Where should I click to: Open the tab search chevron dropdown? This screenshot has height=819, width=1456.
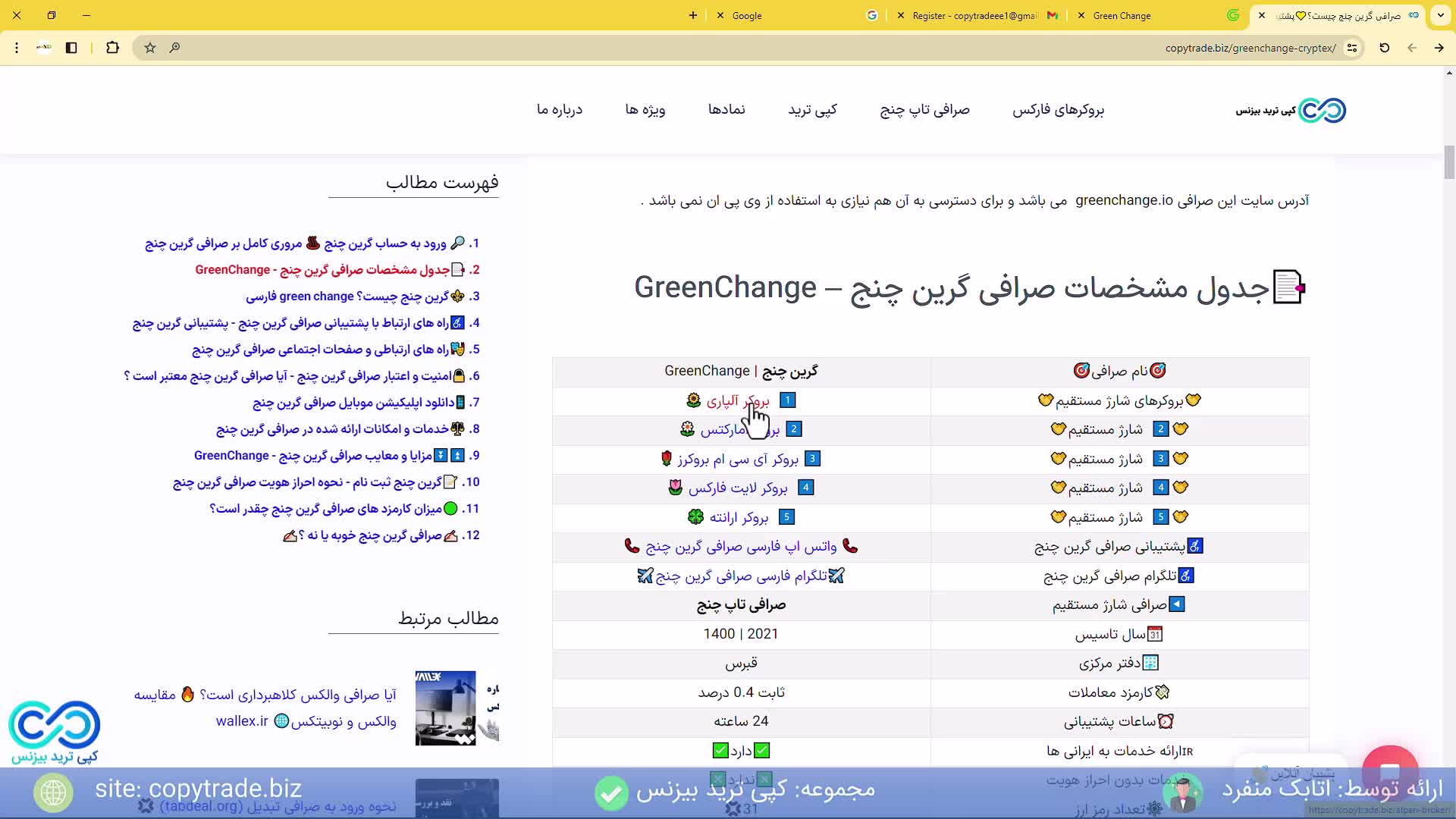click(1439, 15)
